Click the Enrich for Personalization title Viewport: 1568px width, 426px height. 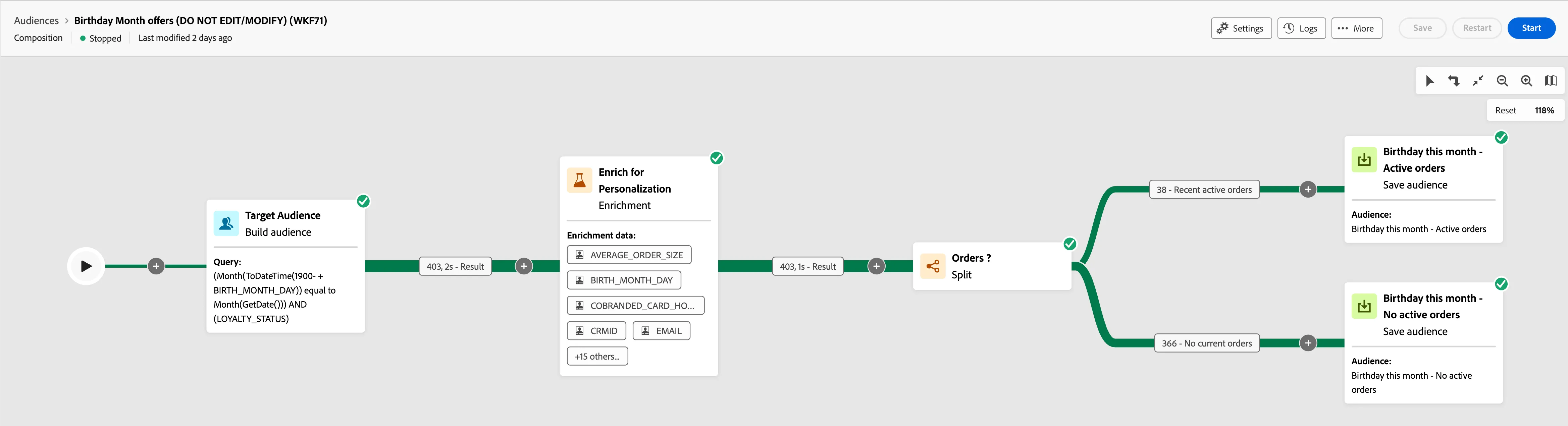635,180
